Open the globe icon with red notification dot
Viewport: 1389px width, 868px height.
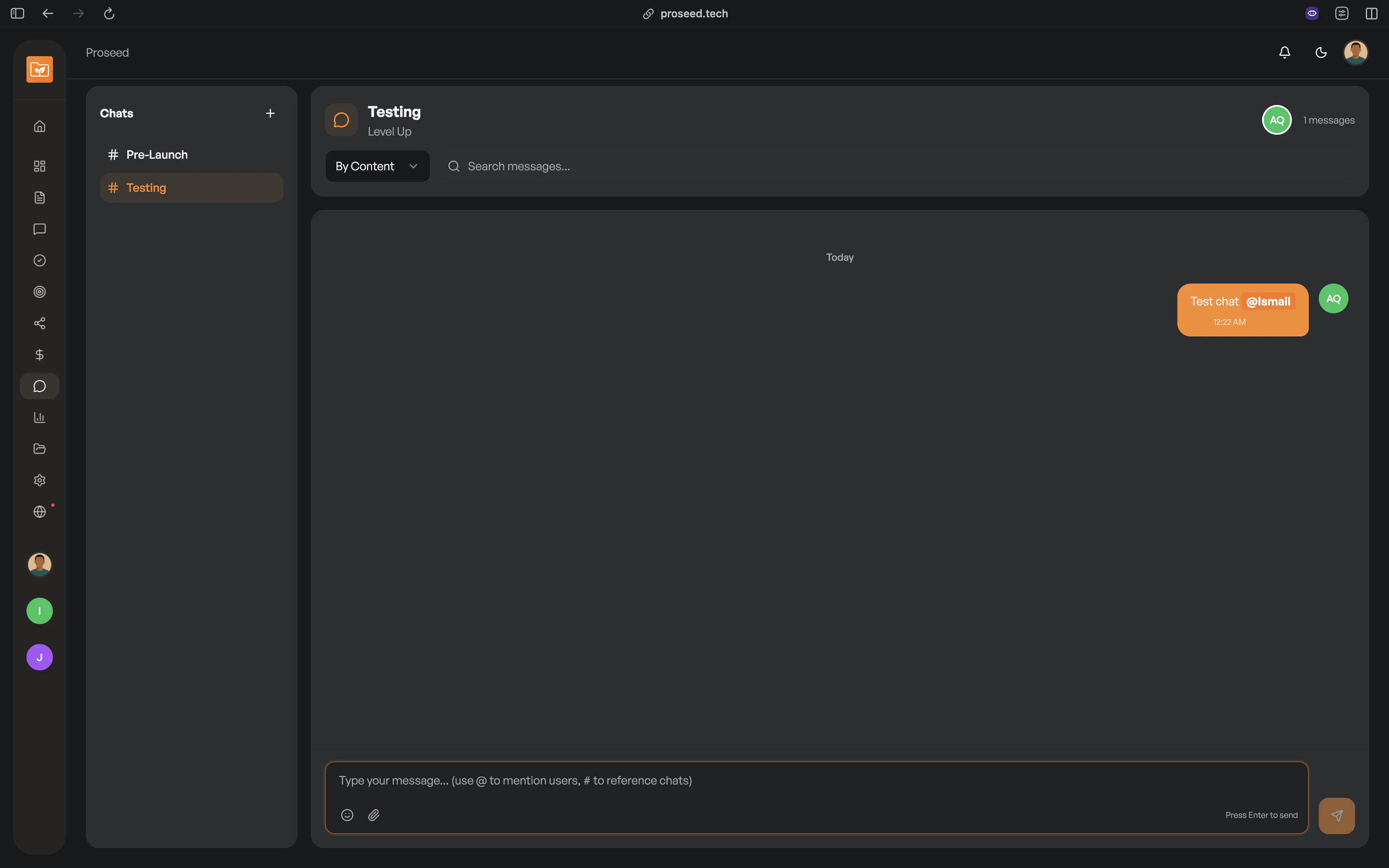[39, 511]
